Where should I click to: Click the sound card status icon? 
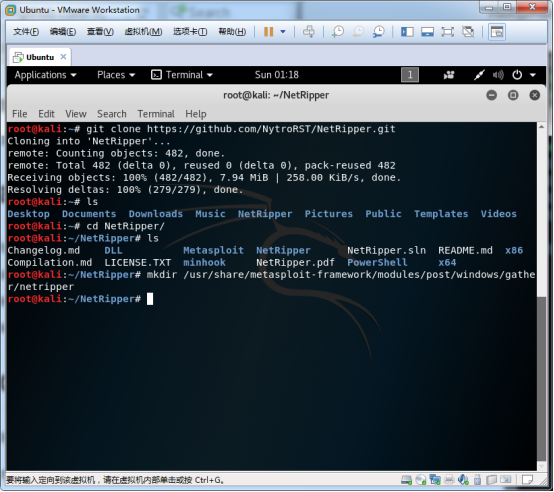click(x=463, y=480)
